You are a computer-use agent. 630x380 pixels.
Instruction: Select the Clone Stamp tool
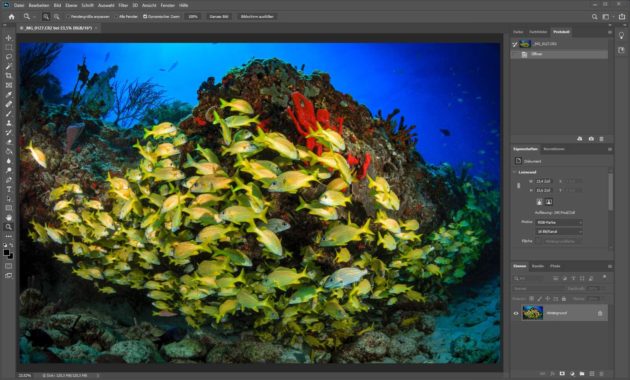point(8,123)
